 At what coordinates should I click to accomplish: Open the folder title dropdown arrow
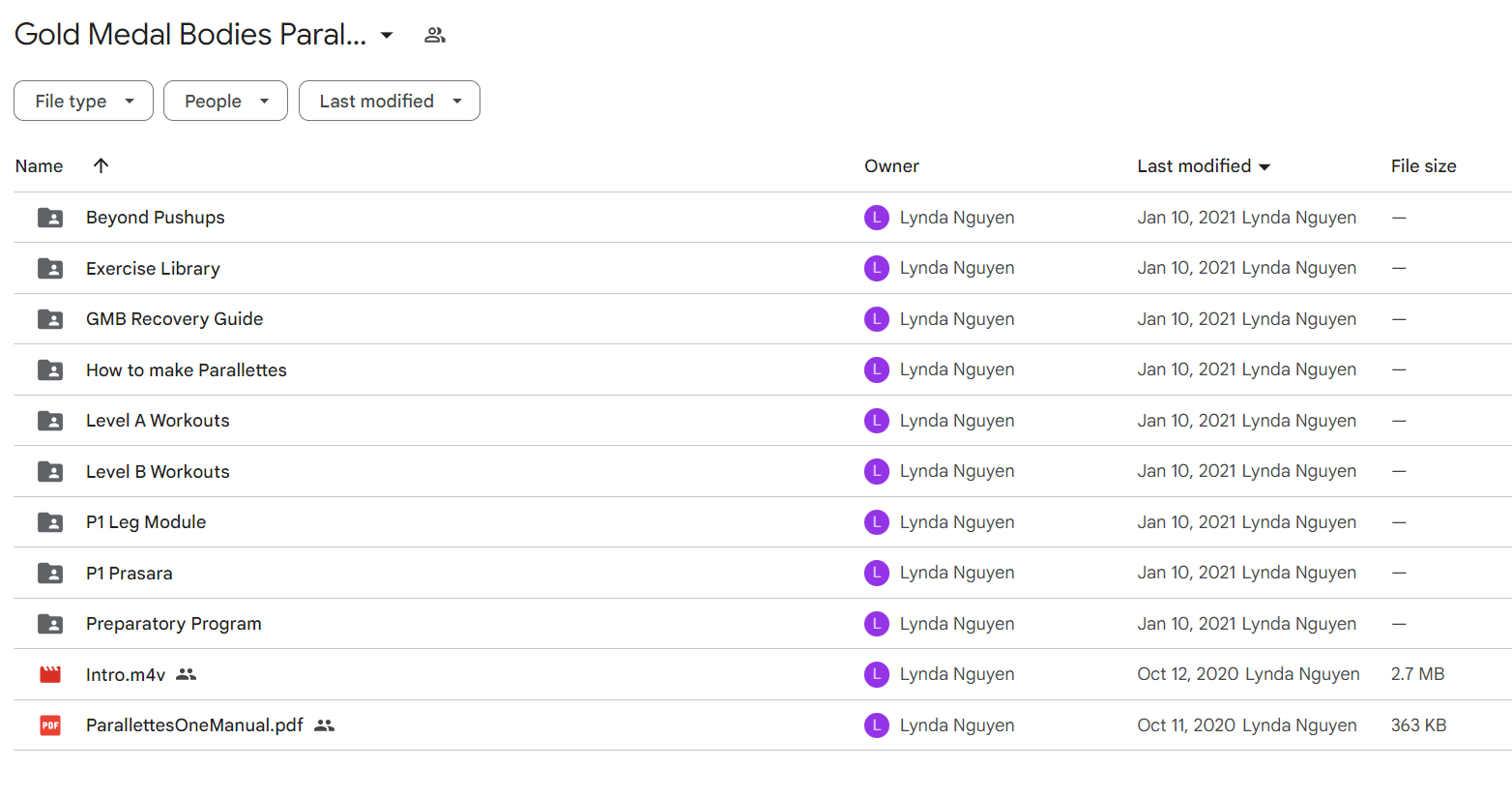[387, 36]
